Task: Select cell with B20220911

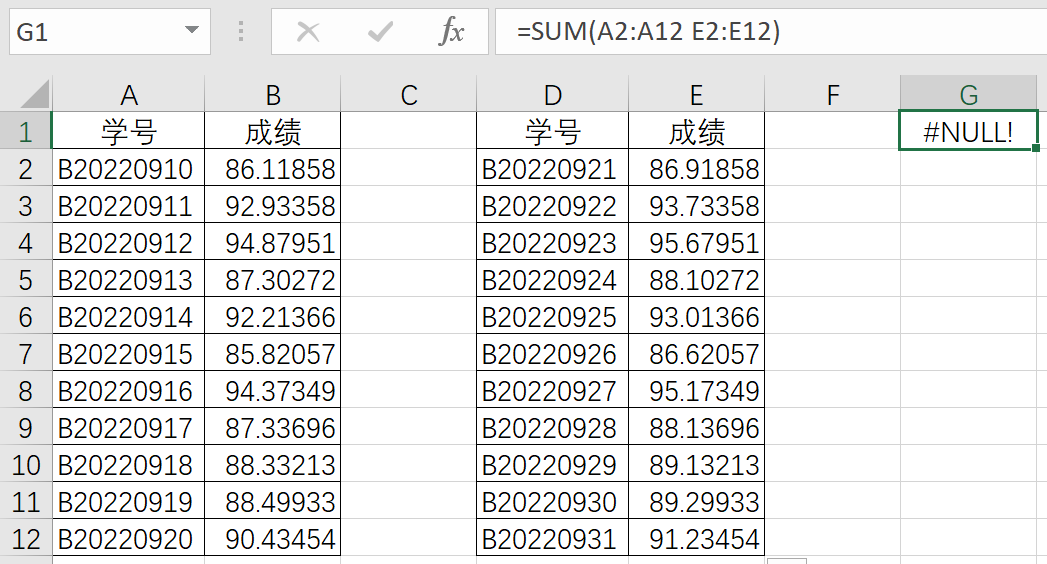Action: coord(129,205)
